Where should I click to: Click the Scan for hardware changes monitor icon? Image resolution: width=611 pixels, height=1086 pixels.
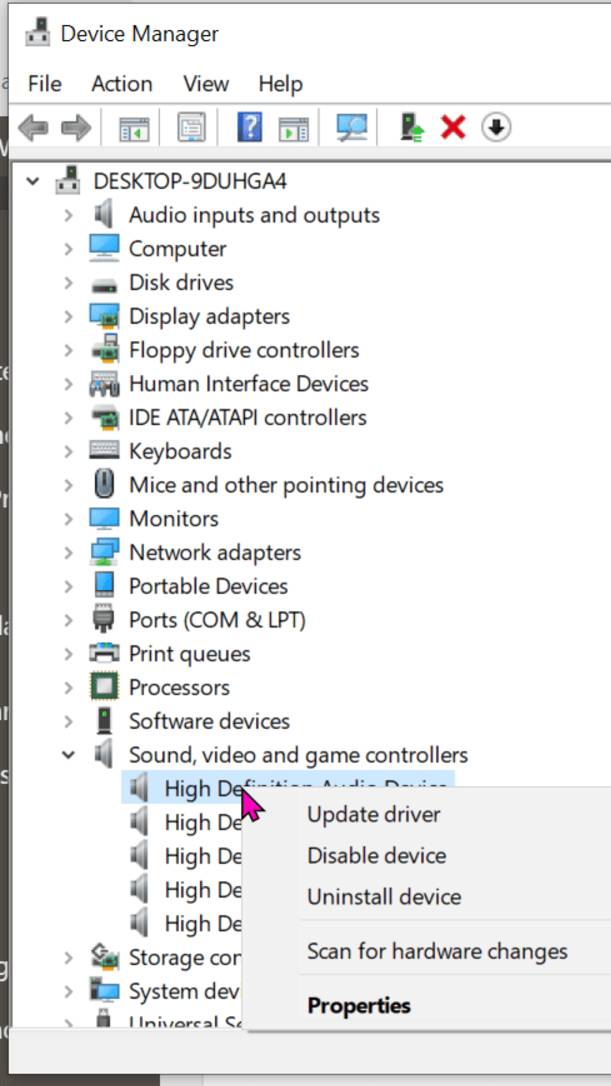[351, 128]
